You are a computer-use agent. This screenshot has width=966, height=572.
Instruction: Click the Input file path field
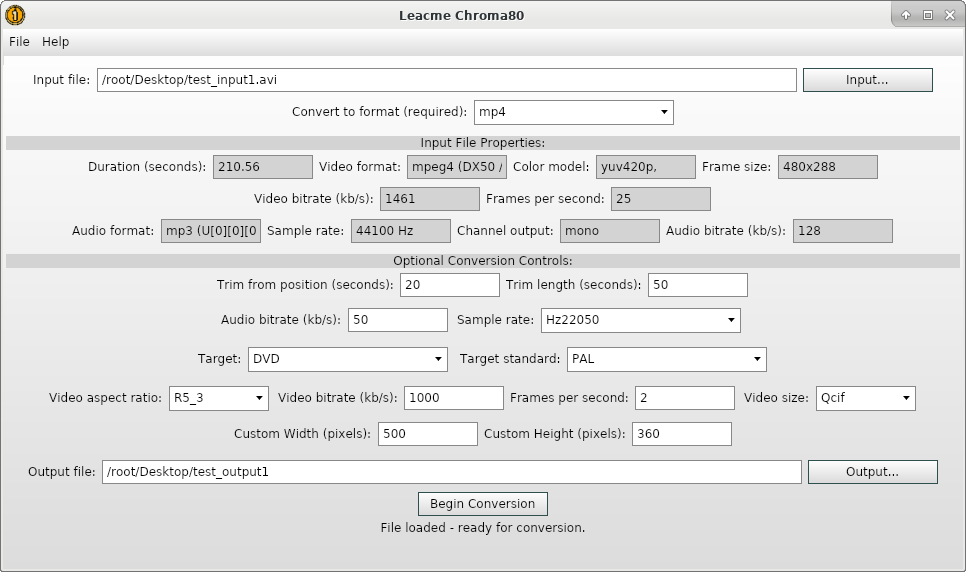point(446,80)
